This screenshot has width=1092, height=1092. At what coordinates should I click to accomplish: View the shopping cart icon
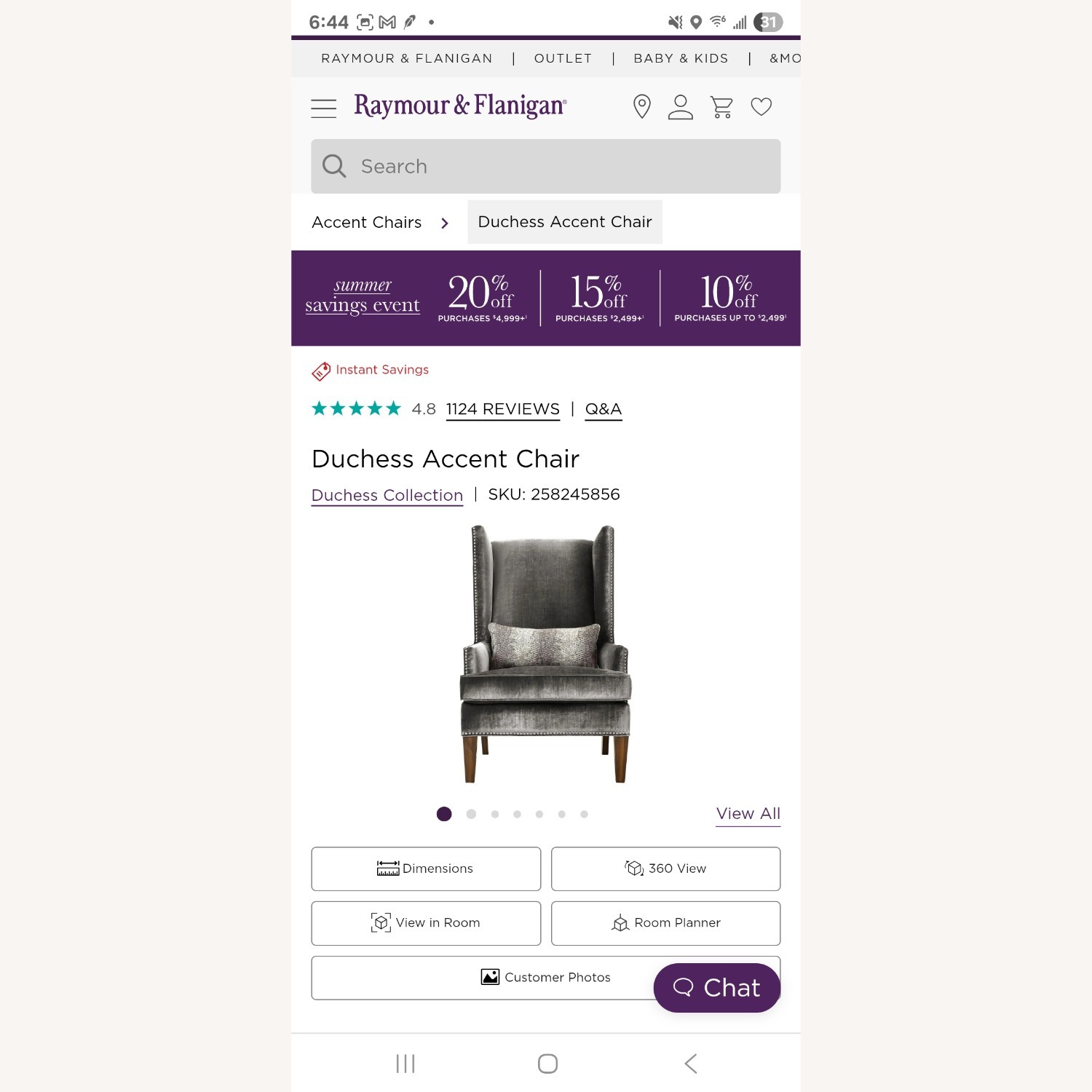pyautogui.click(x=721, y=107)
